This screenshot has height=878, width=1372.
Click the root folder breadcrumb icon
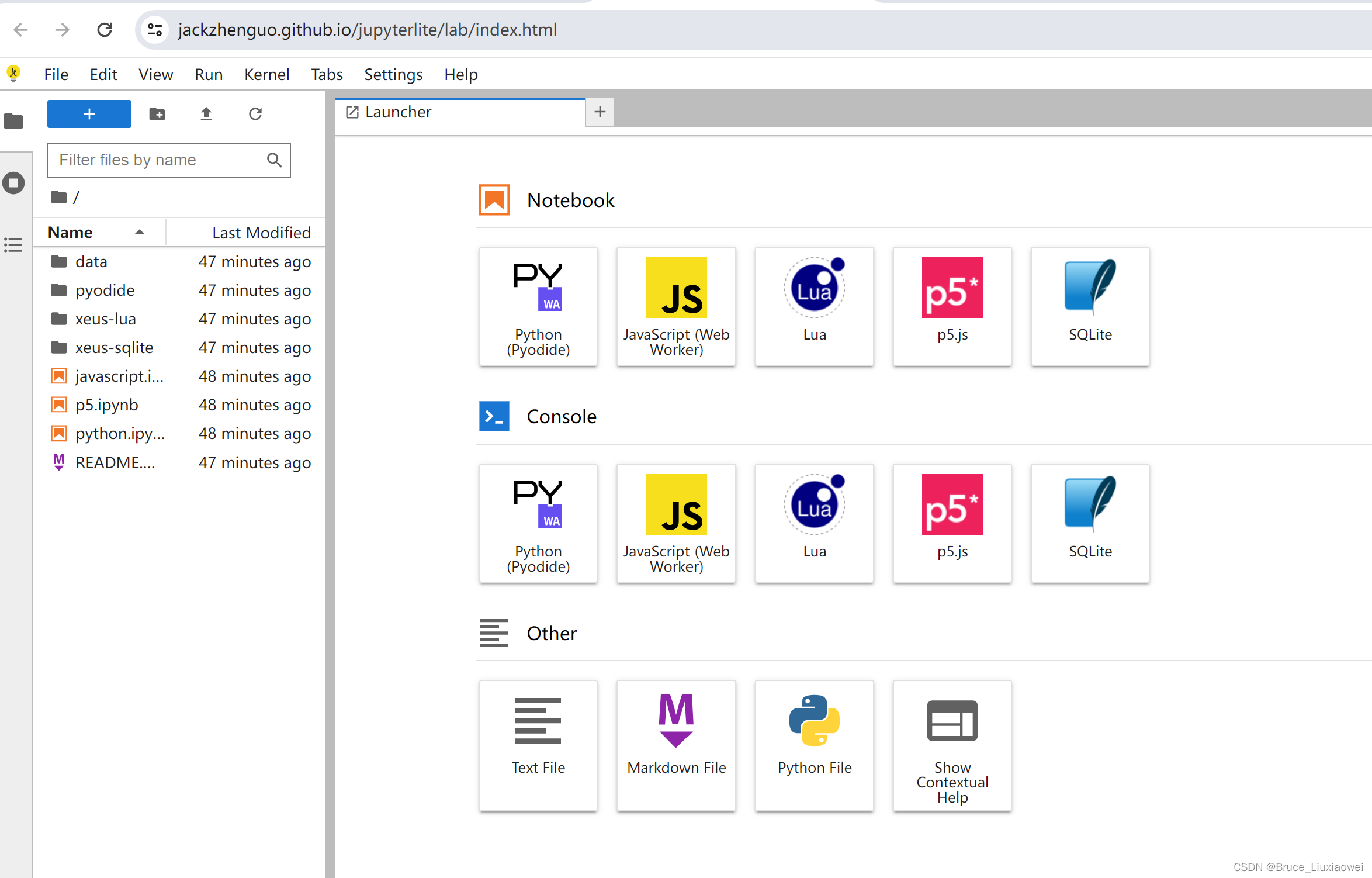click(58, 197)
